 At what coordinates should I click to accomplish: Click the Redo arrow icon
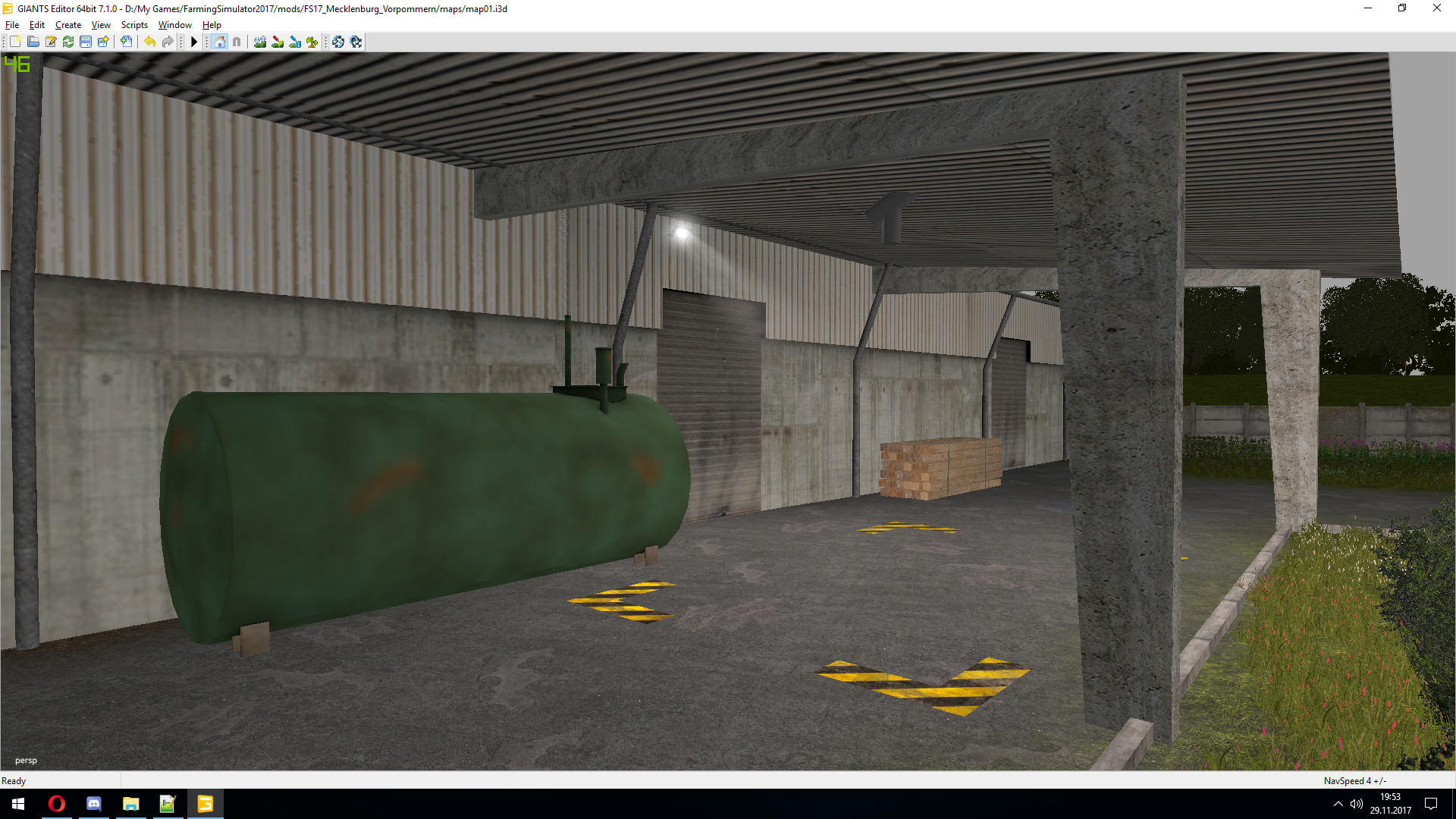[x=168, y=42]
